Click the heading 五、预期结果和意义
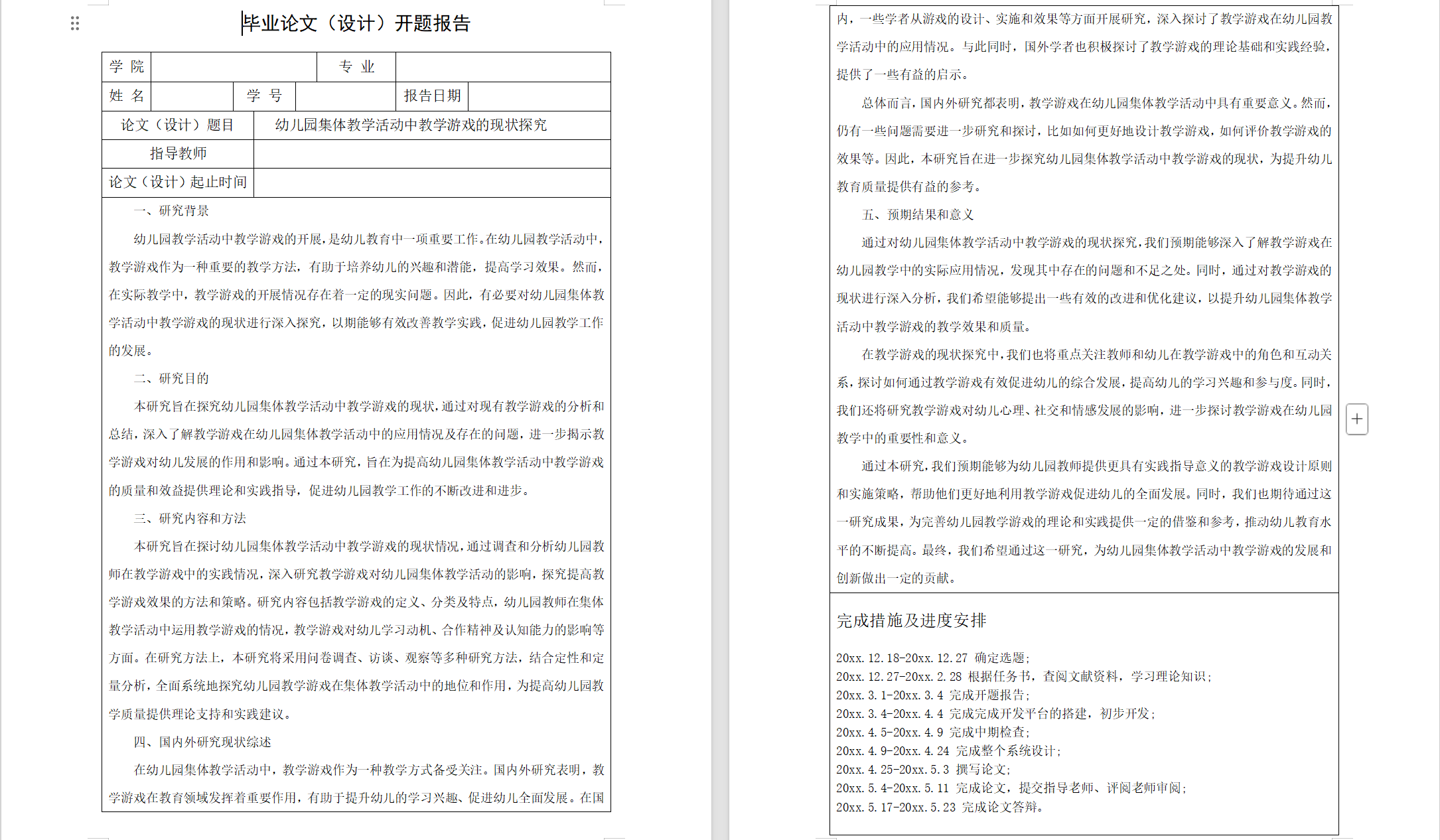This screenshot has height=840, width=1440. (918, 215)
